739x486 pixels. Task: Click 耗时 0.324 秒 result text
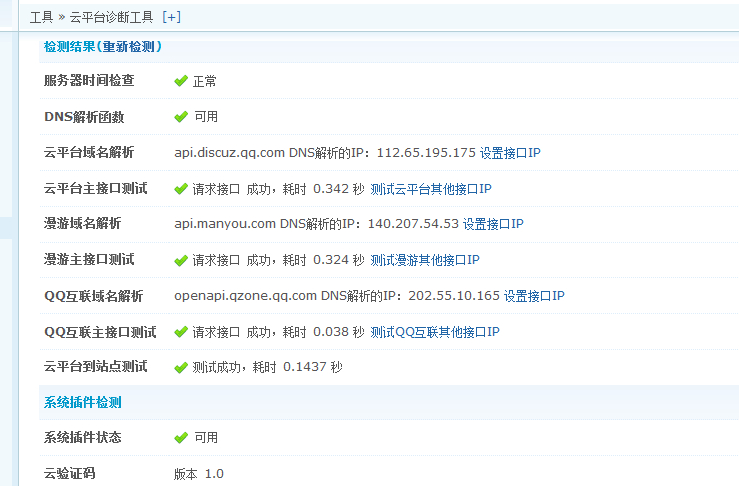(323, 260)
